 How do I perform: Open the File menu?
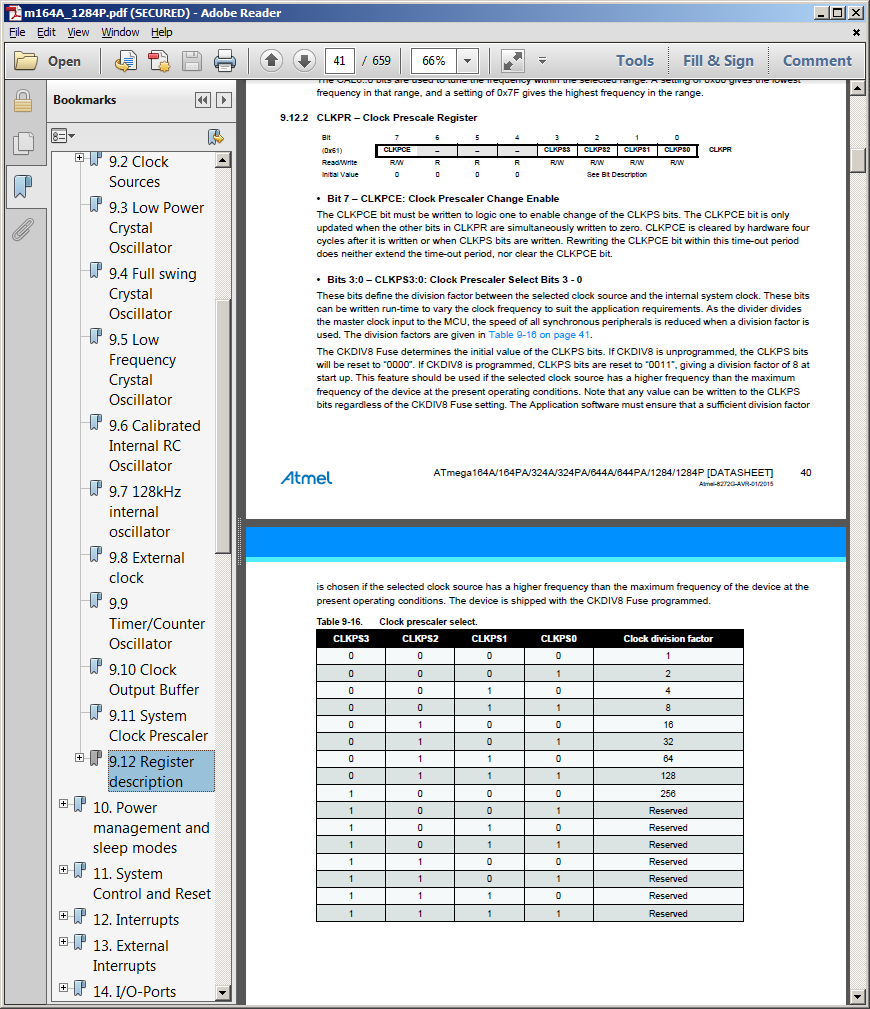[x=17, y=32]
